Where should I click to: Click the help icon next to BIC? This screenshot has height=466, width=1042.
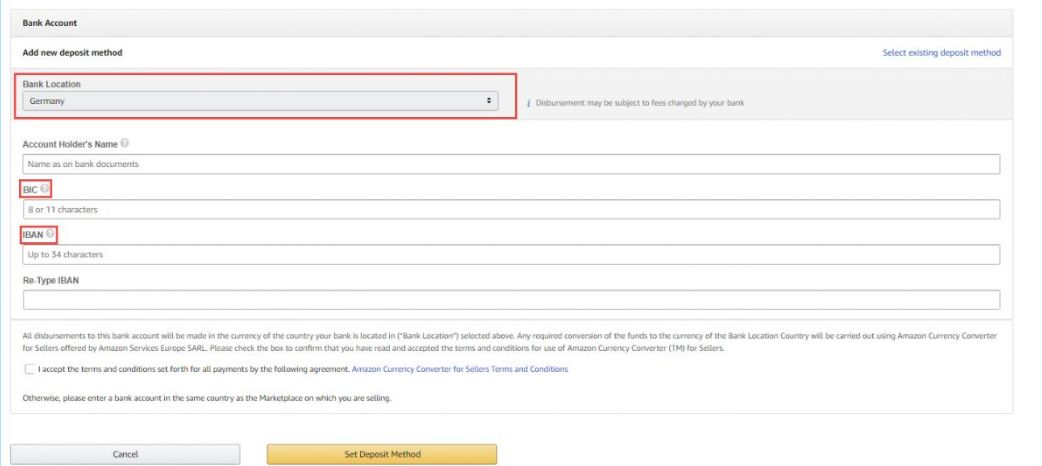point(45,189)
